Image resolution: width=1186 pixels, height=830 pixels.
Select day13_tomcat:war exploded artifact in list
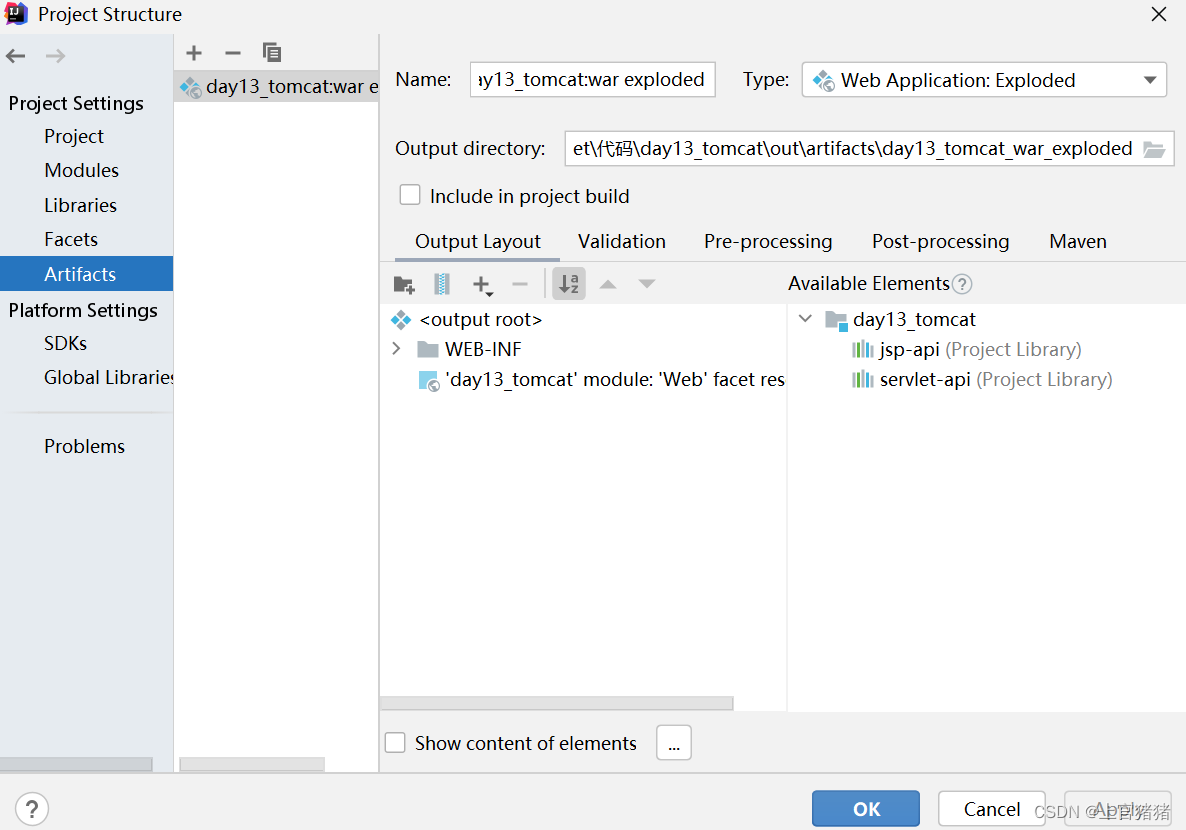[x=276, y=86]
